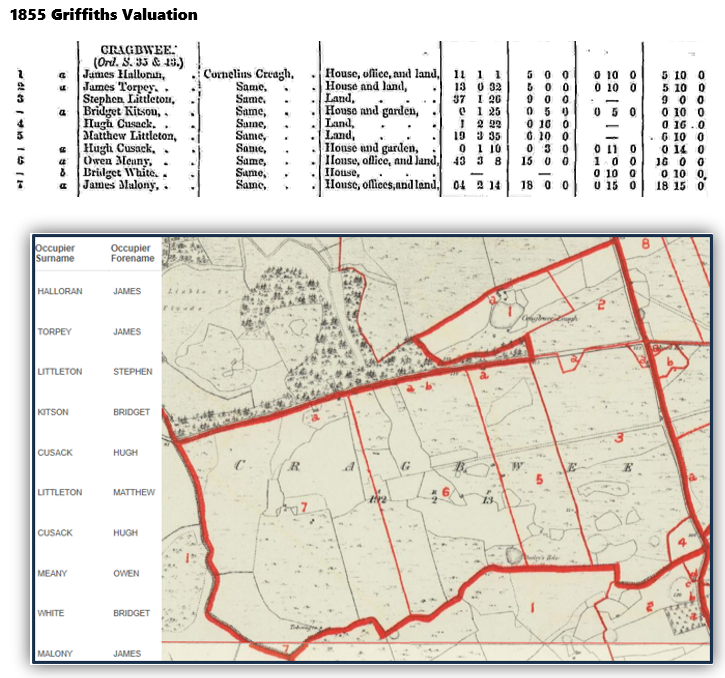Click "Owen Meany" in the valuation table
The width and height of the screenshot is (725, 678).
pos(117,160)
